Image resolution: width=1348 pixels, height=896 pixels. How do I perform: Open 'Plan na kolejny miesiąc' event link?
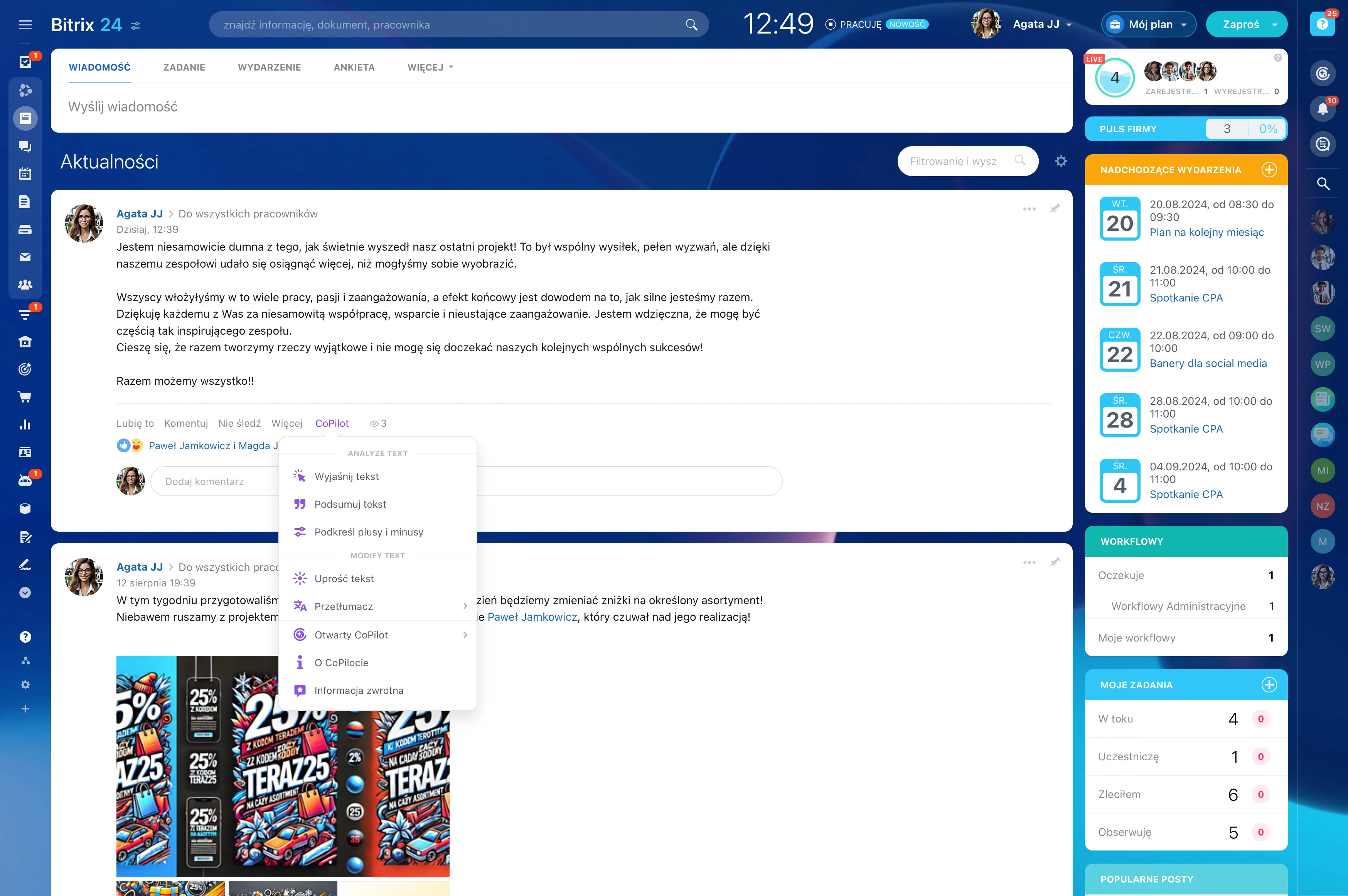point(1206,232)
